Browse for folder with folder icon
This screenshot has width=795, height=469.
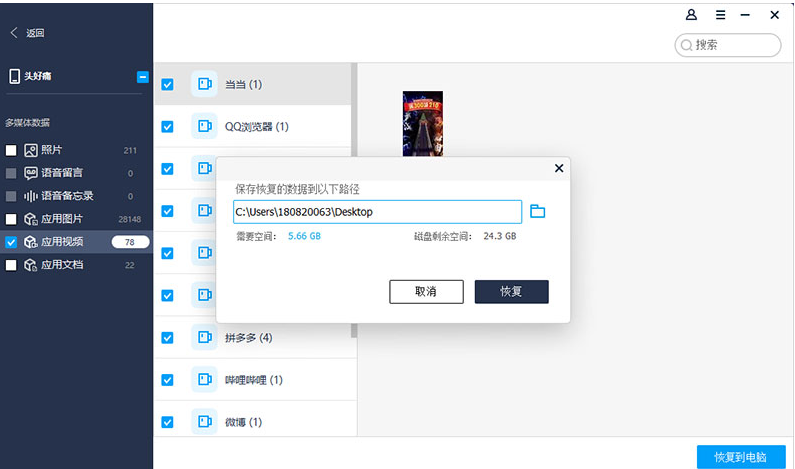point(537,211)
